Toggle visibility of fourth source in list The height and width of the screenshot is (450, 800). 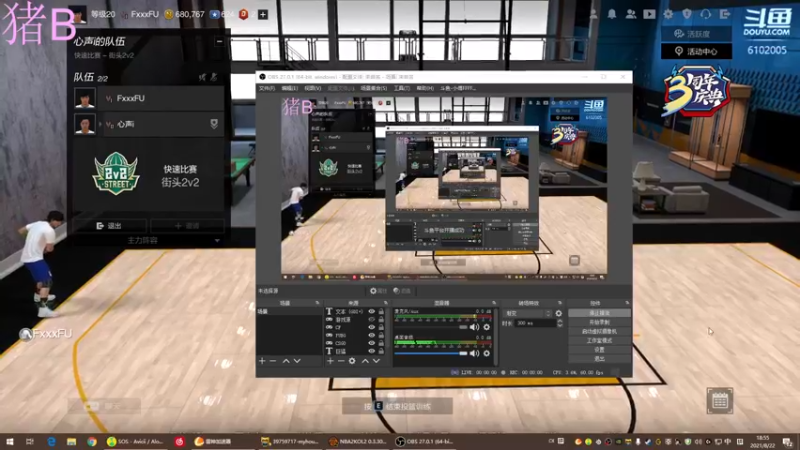[x=371, y=335]
